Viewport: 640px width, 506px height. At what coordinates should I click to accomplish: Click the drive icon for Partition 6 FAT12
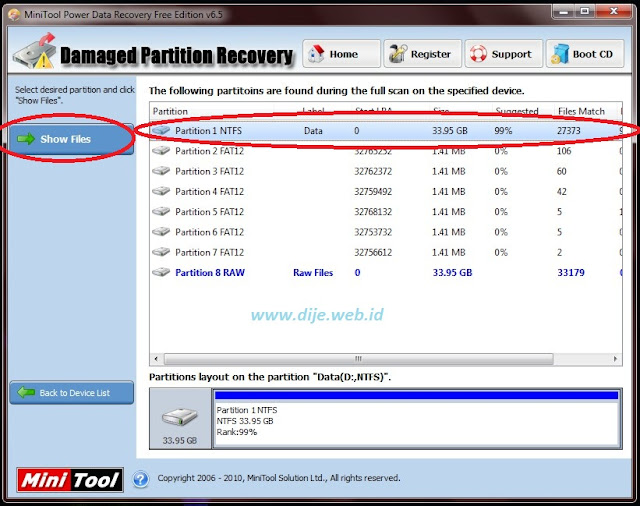point(161,232)
